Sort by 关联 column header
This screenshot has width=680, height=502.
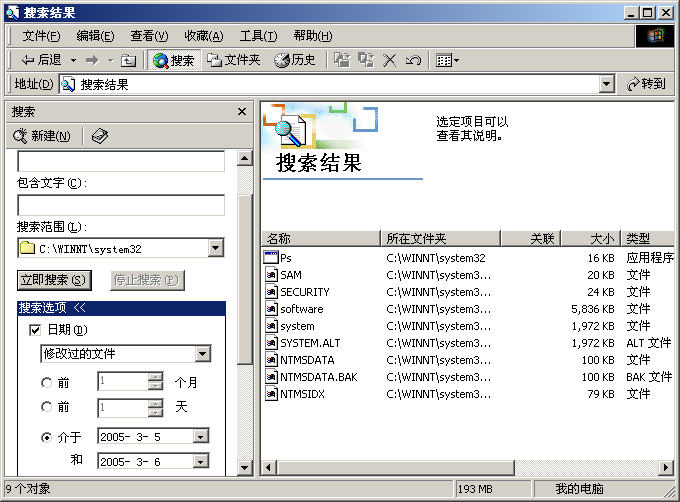pyautogui.click(x=531, y=238)
